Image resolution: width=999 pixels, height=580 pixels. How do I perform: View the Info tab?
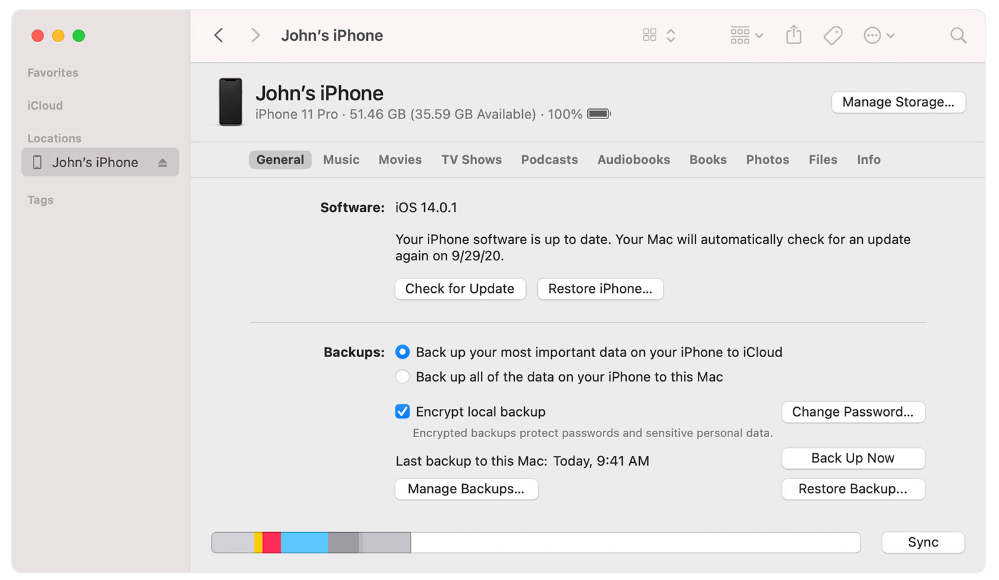tap(868, 159)
